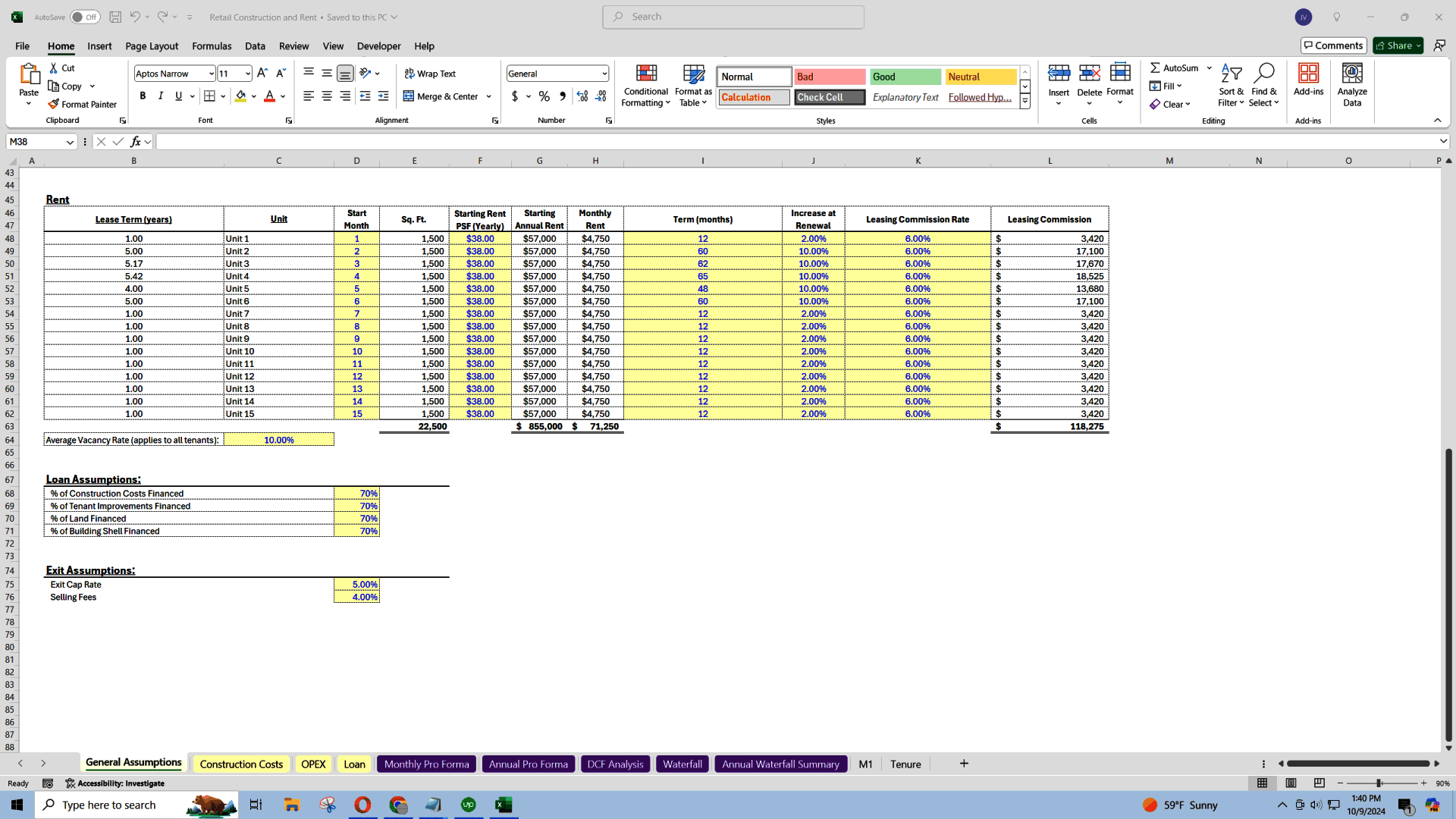Collapse the ribbon

point(1437,121)
